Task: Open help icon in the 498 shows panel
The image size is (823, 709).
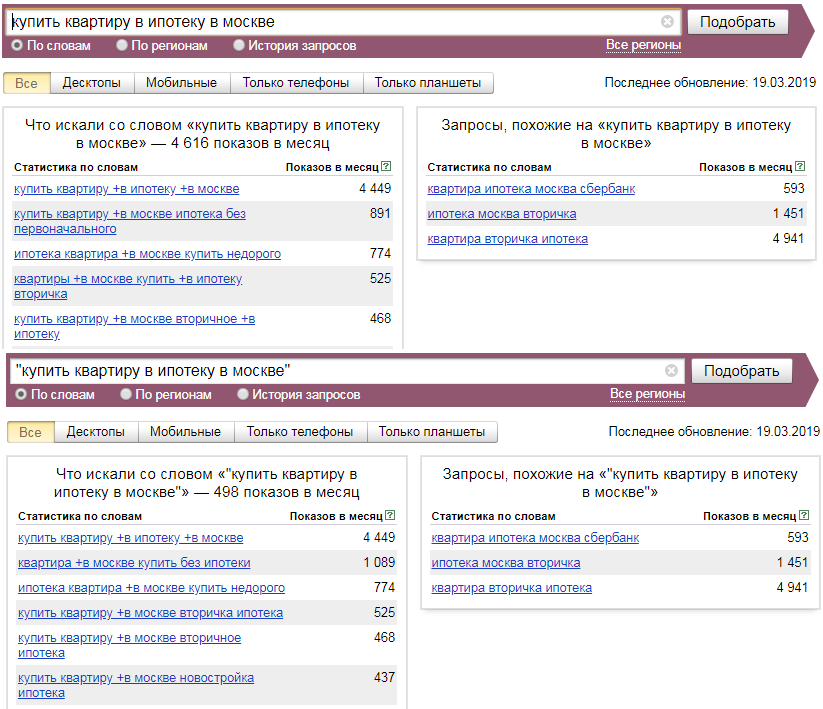Action: tap(390, 516)
